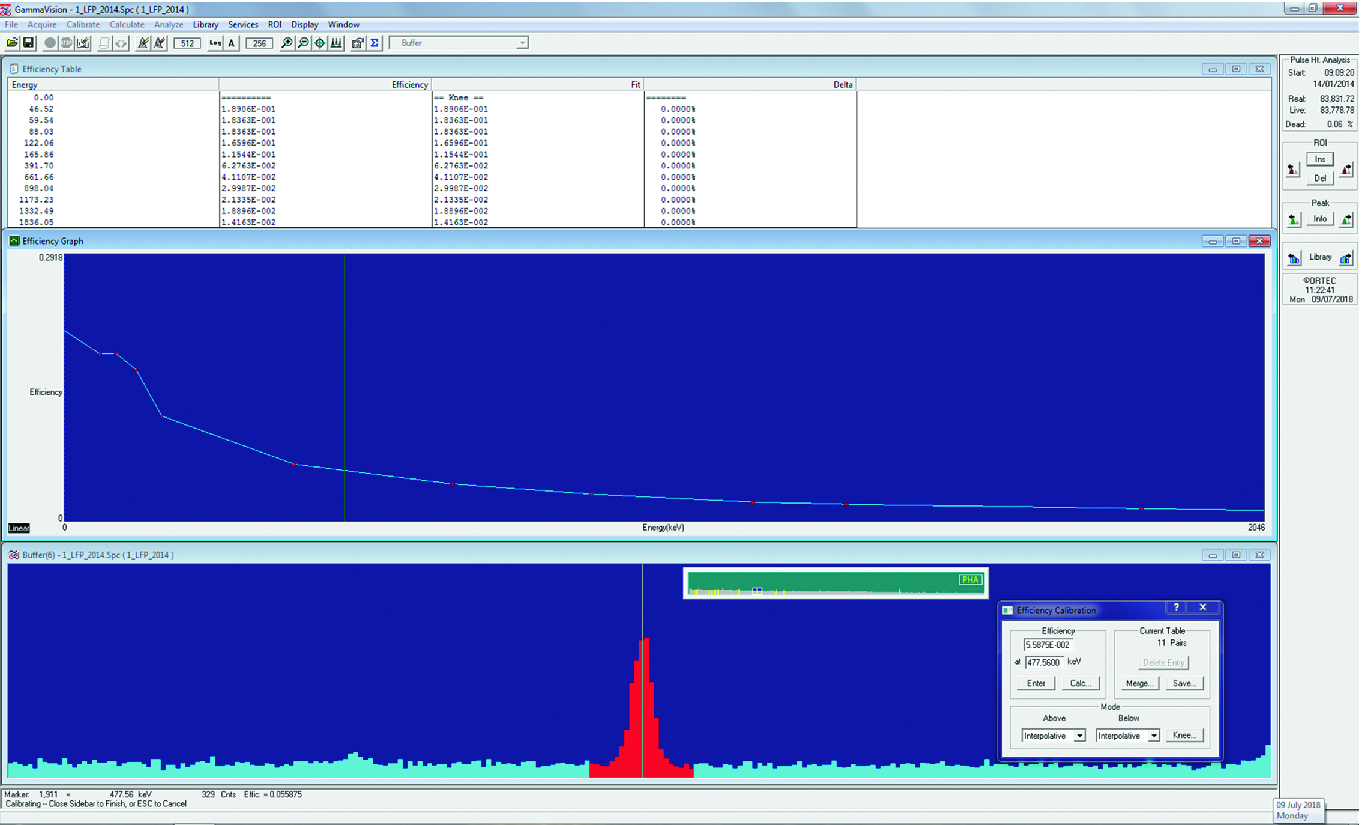Image resolution: width=1363 pixels, height=825 pixels.
Task: Click the Efficiency Table window icon
Action: point(14,69)
